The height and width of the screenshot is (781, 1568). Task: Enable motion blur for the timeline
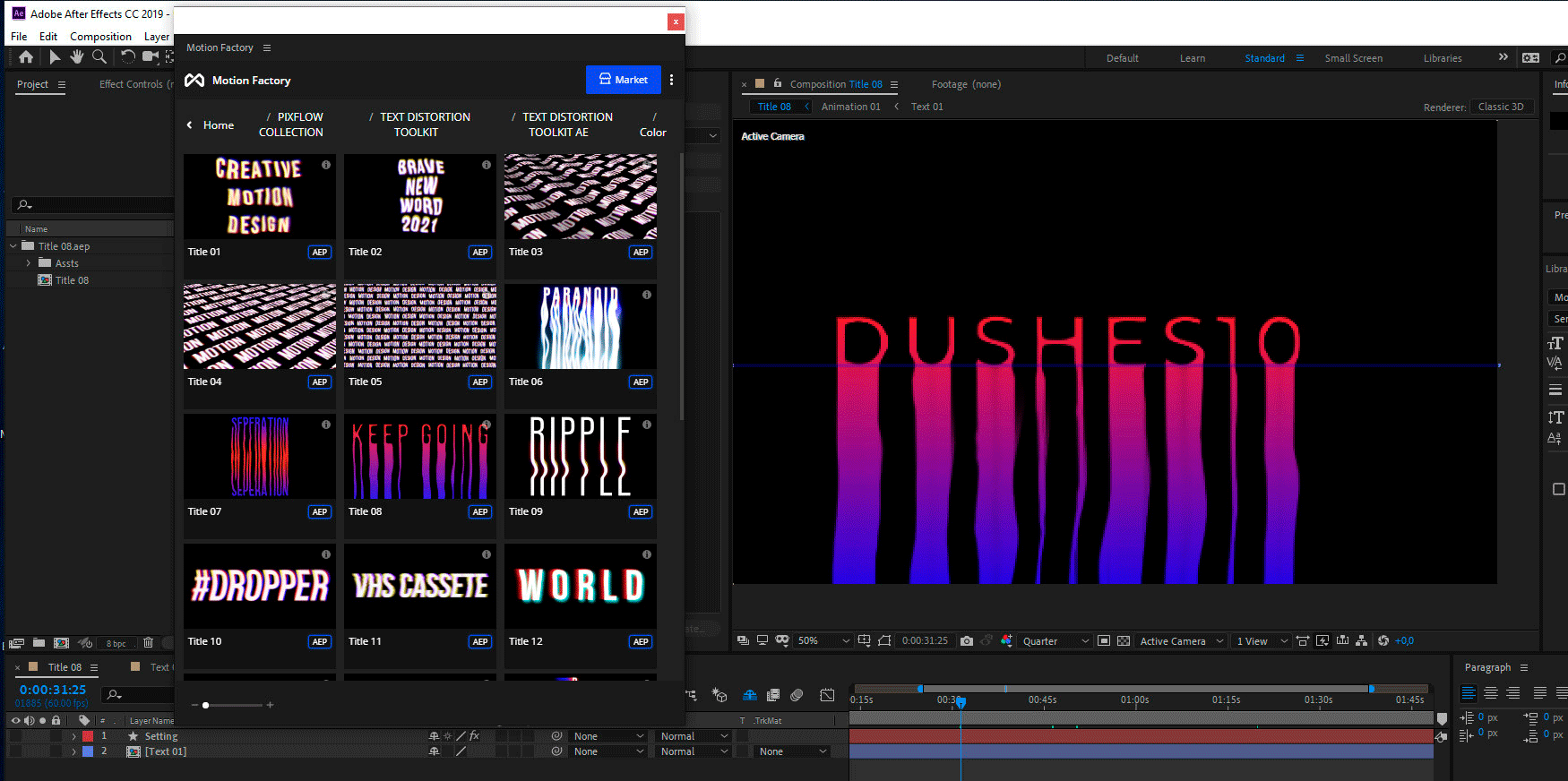pos(797,695)
